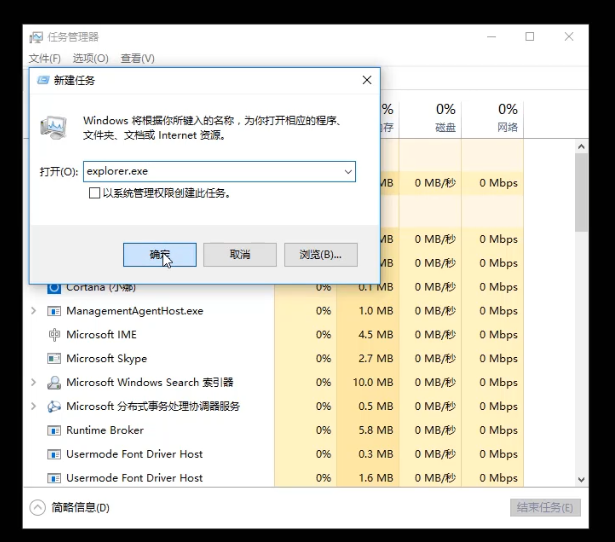Click the 2.7 MB memory value
The height and width of the screenshot is (542, 615).
[375, 358]
